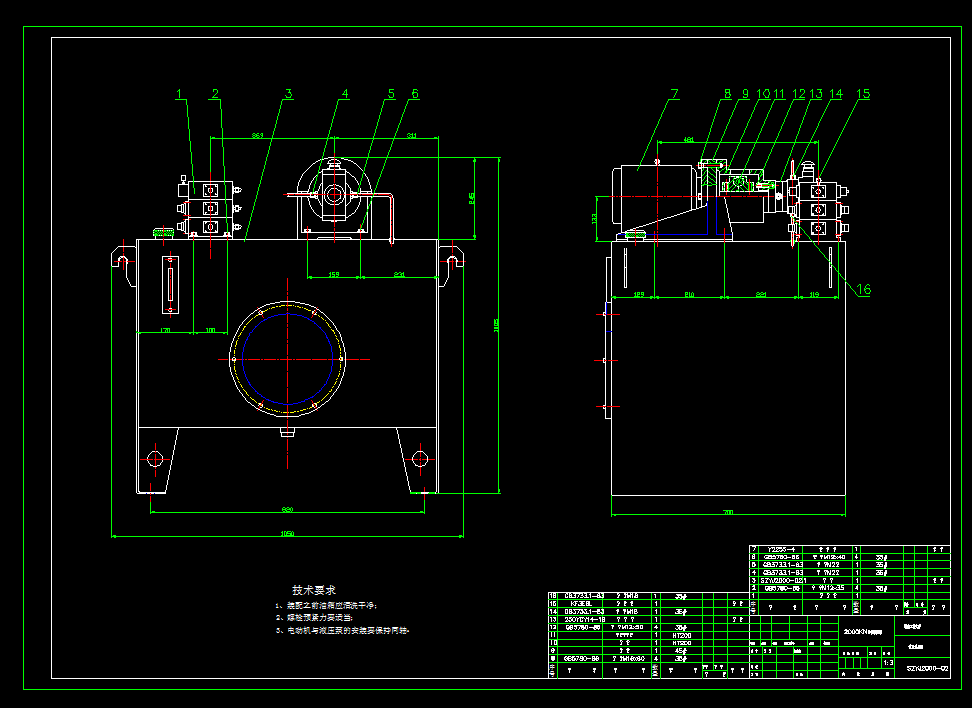This screenshot has height=708, width=972.
Task: Select part callout number 11
Action: [779, 94]
